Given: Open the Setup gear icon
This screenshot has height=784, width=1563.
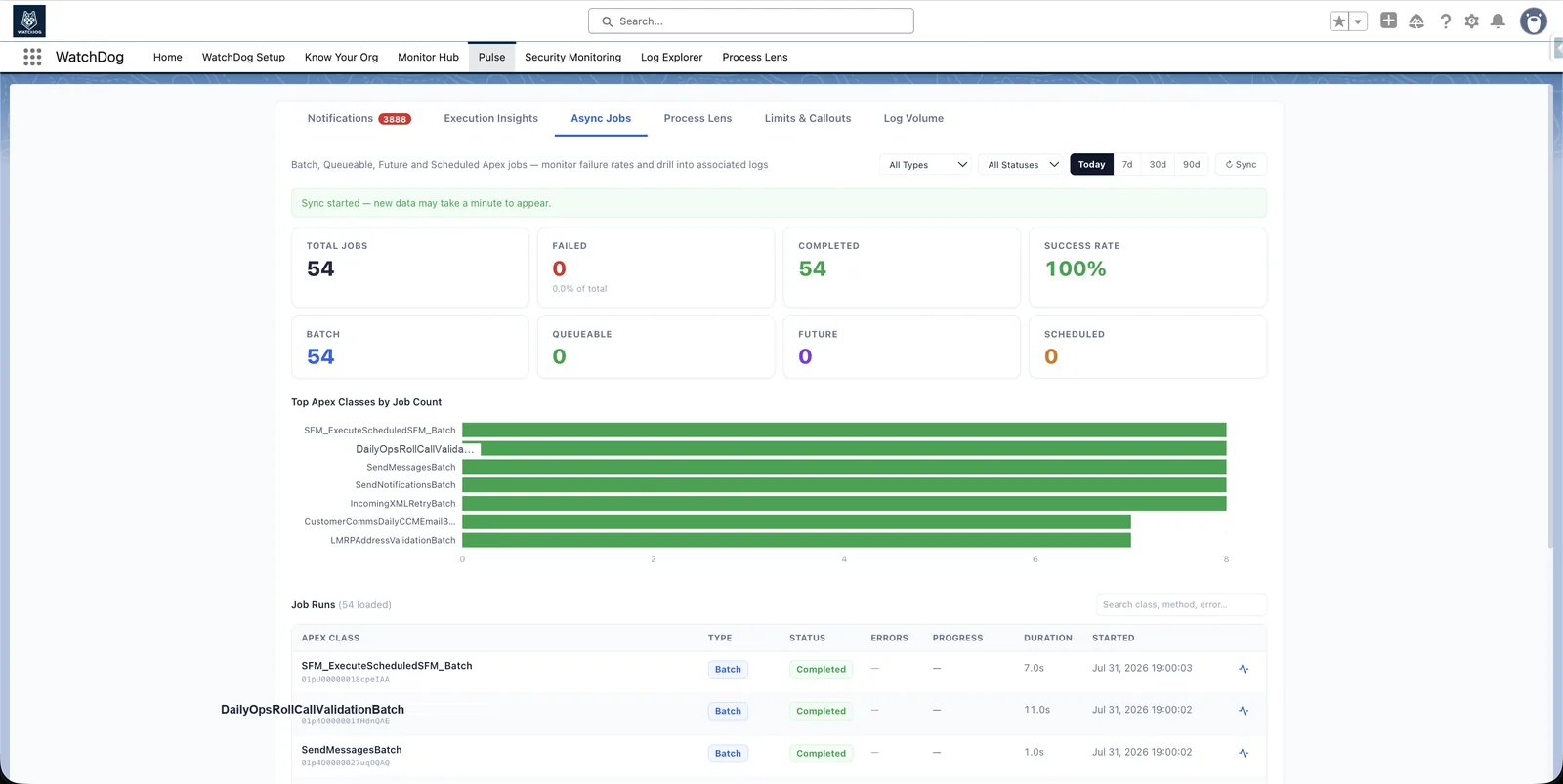Looking at the screenshot, I should click(x=1471, y=21).
